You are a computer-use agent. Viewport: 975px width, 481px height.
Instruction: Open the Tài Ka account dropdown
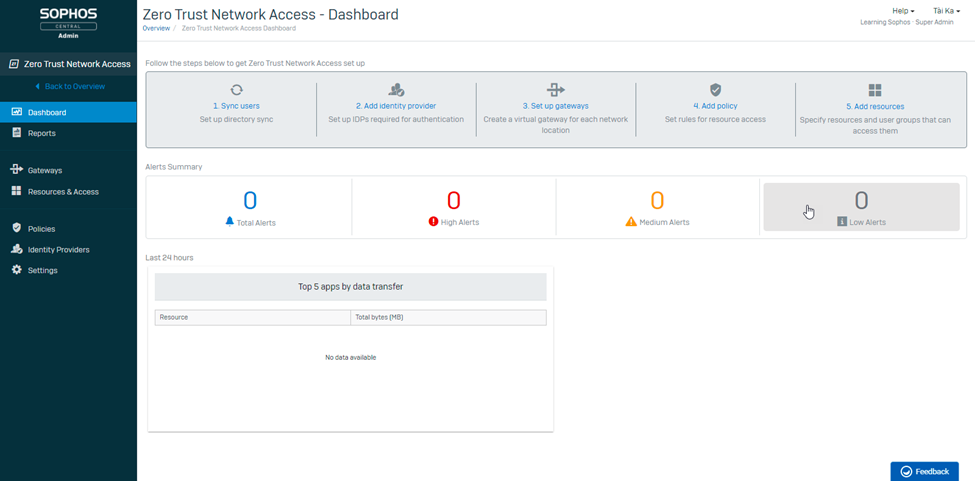coord(946,11)
